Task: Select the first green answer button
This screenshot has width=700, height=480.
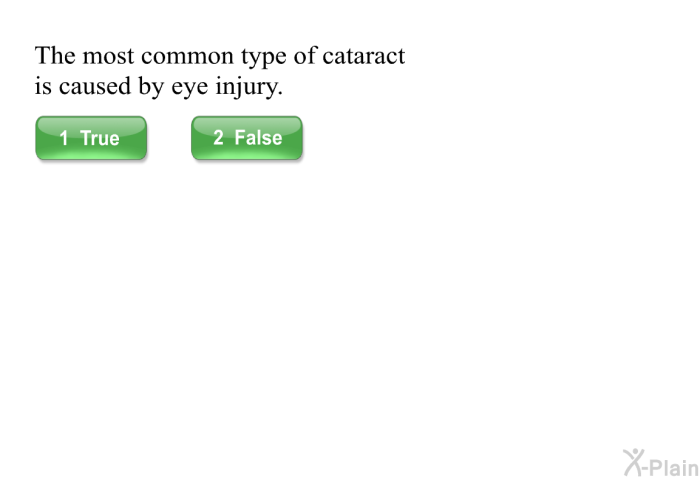Action: point(91,138)
